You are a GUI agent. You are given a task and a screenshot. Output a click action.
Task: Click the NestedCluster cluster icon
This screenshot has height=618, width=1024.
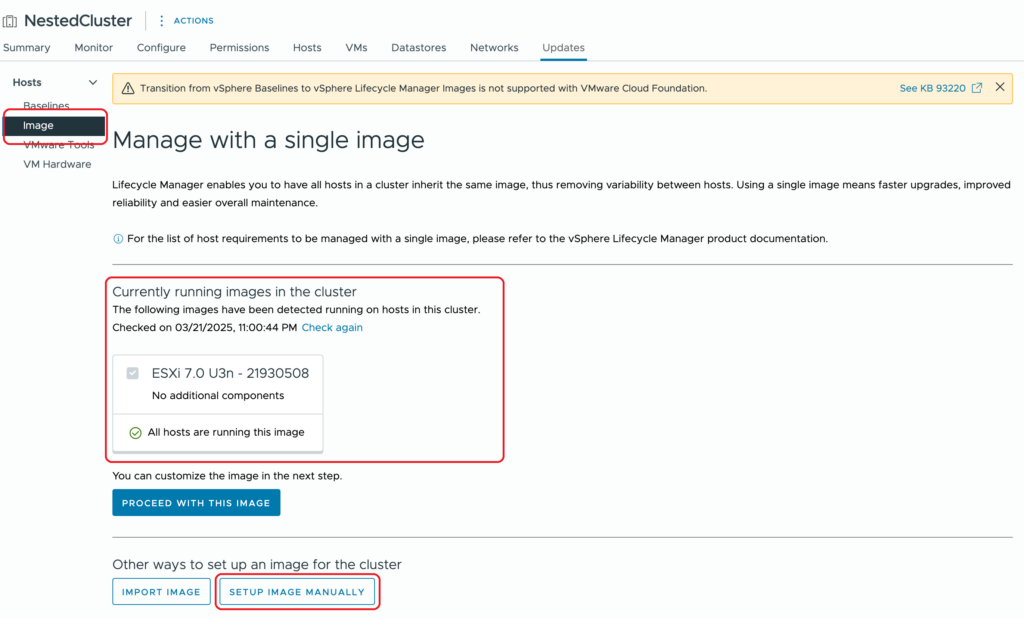click(11, 21)
